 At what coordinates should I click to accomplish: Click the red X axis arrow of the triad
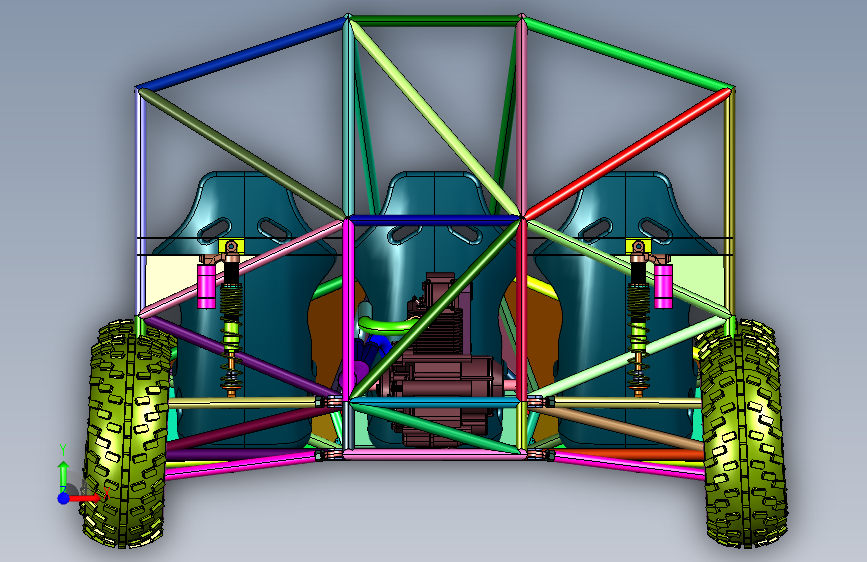87,498
